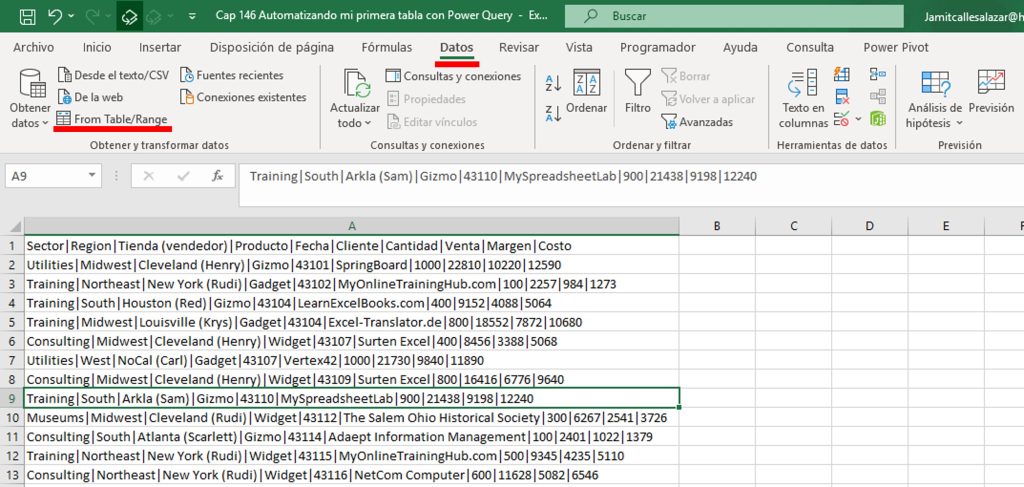Click the Flash Fill lightning icon

tap(842, 75)
